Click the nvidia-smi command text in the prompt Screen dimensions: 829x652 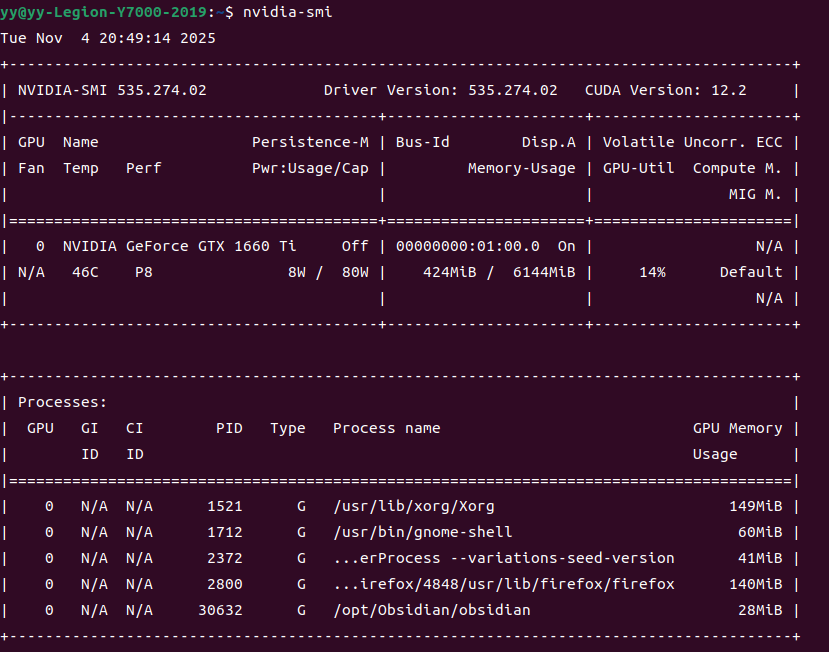click(x=288, y=12)
